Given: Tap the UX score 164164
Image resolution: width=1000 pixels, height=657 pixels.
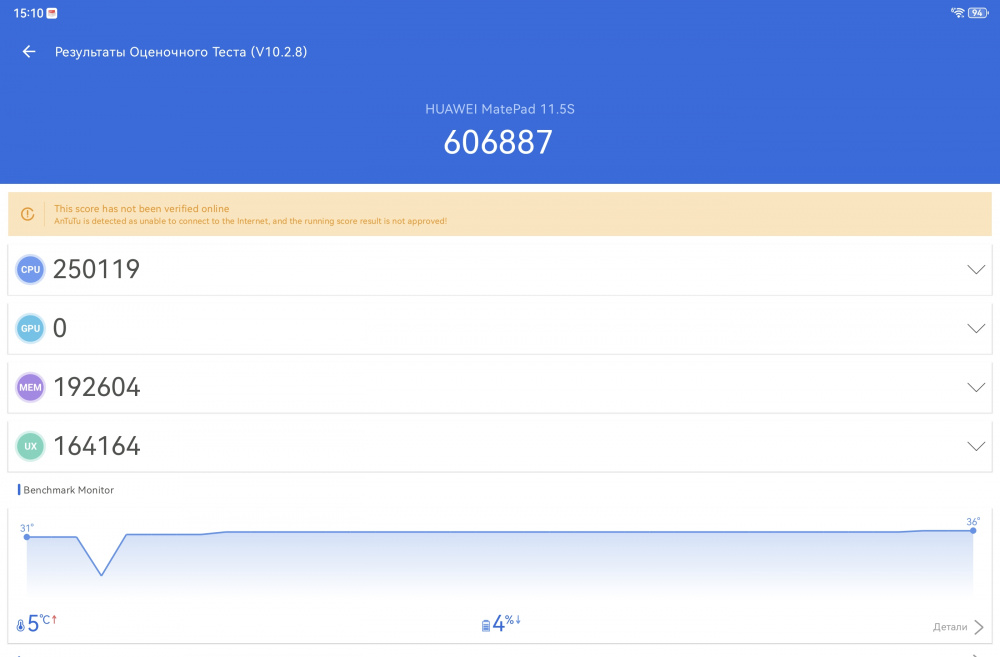Looking at the screenshot, I should click(97, 447).
